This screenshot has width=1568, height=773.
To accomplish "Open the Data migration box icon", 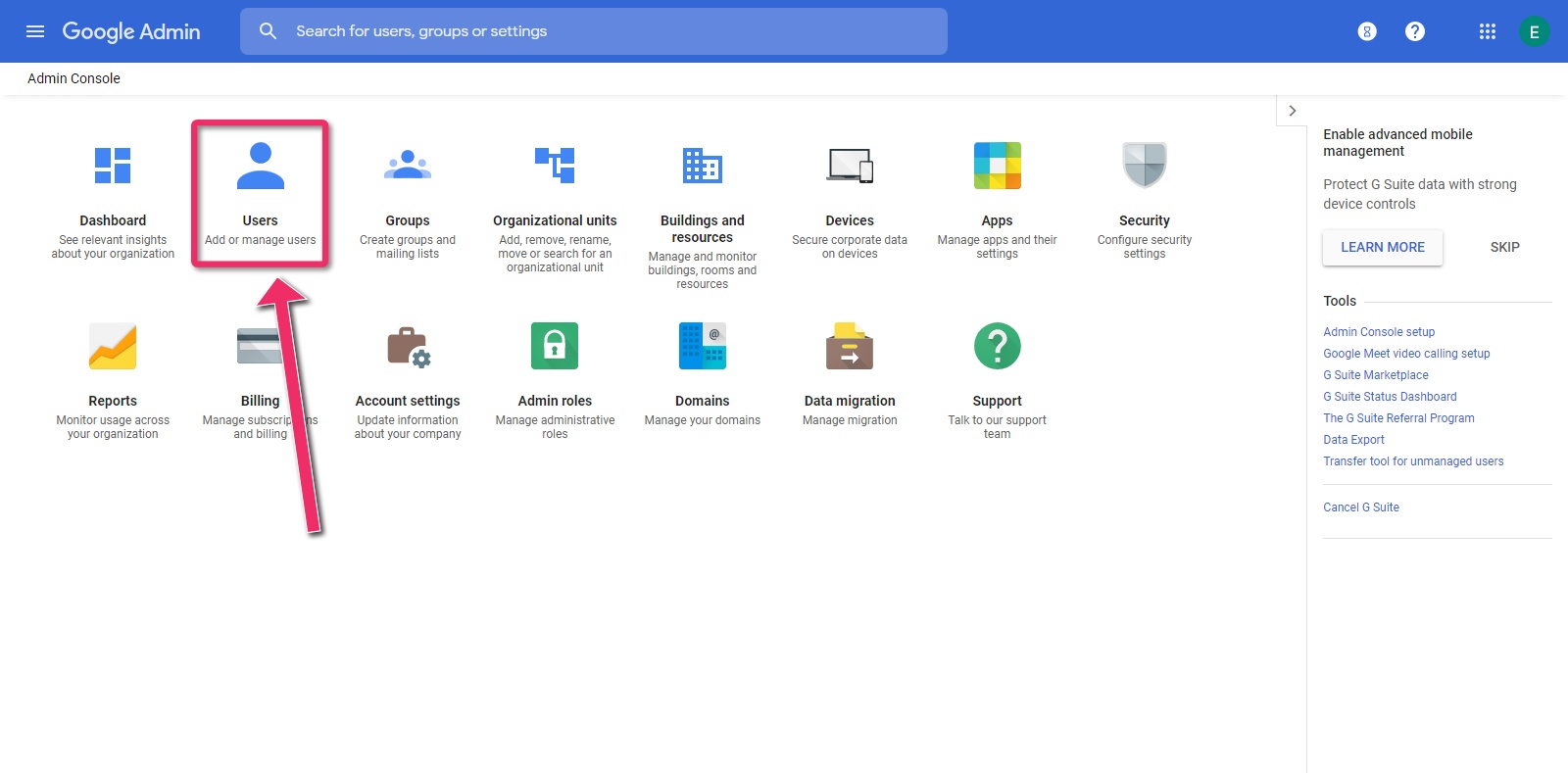I will click(x=850, y=346).
